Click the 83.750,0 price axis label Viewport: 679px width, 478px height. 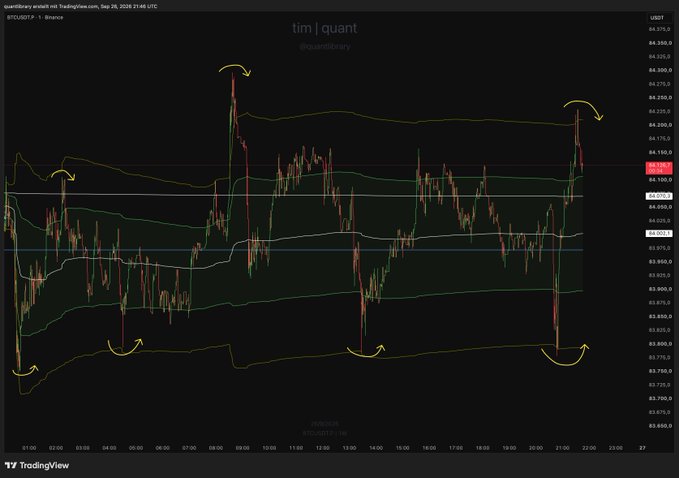pos(660,371)
